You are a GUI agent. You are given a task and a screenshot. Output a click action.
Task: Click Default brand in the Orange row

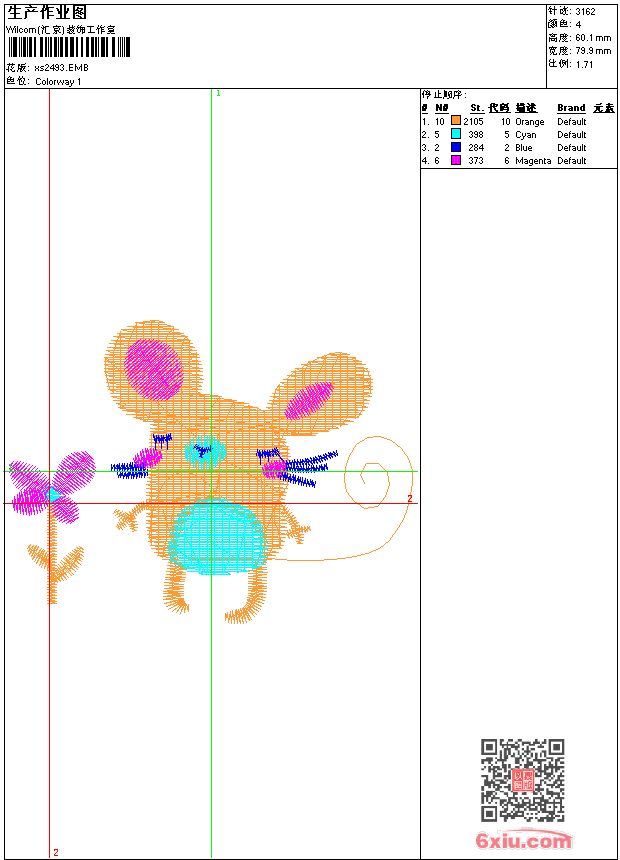(x=571, y=122)
